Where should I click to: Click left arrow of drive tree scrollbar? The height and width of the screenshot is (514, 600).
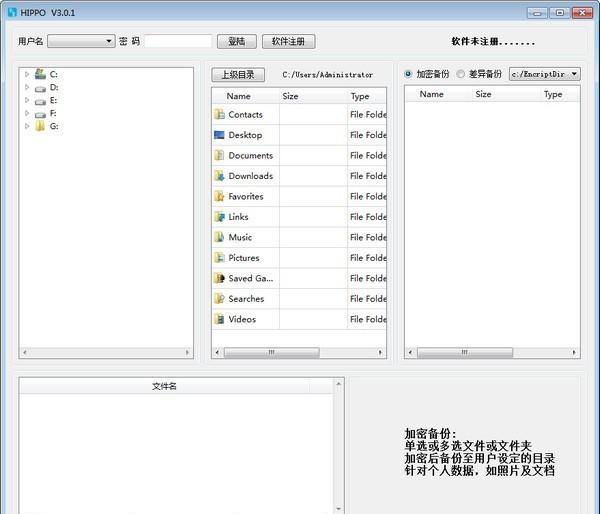[x=24, y=352]
